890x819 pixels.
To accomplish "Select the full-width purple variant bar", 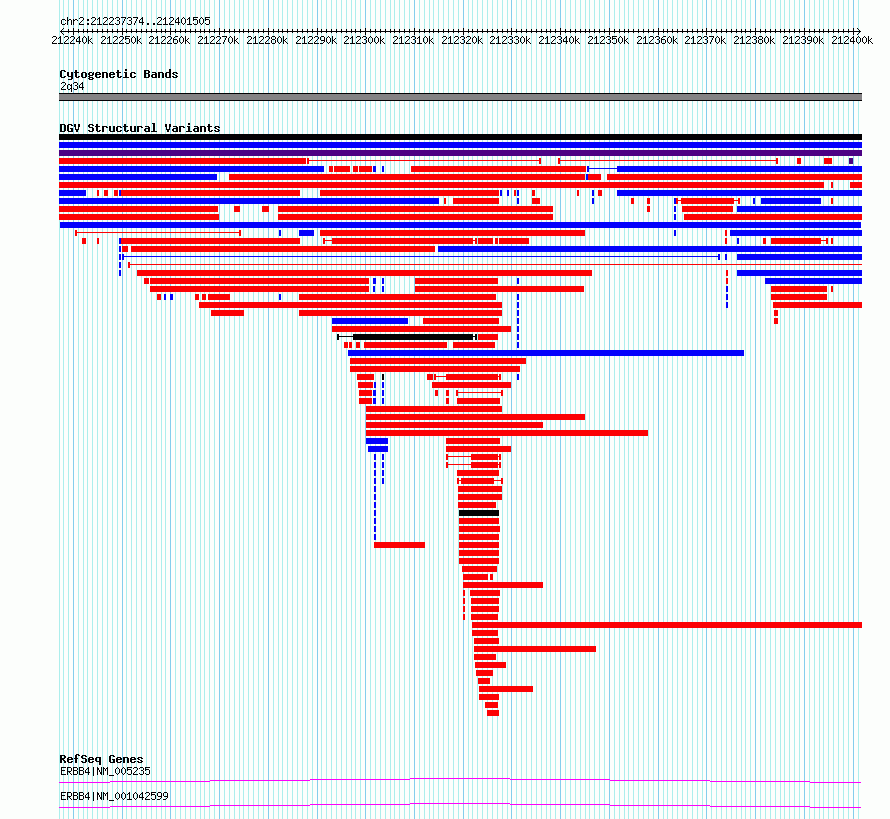I will [460, 153].
